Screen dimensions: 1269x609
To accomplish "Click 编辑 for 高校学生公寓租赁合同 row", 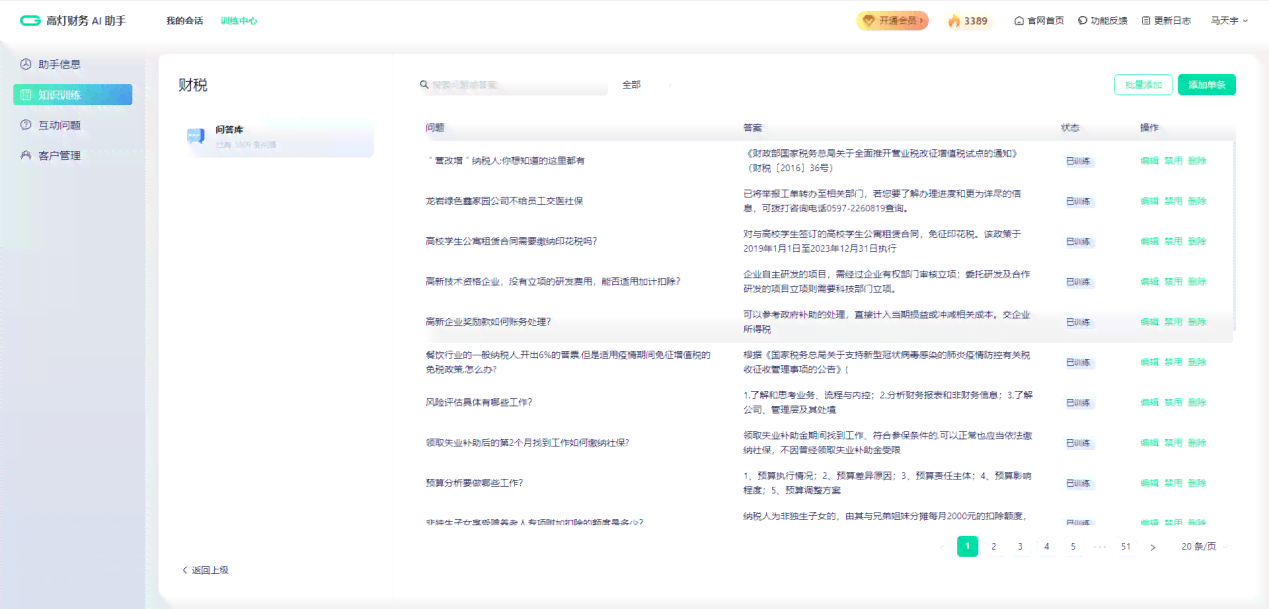I will click(x=1149, y=241).
